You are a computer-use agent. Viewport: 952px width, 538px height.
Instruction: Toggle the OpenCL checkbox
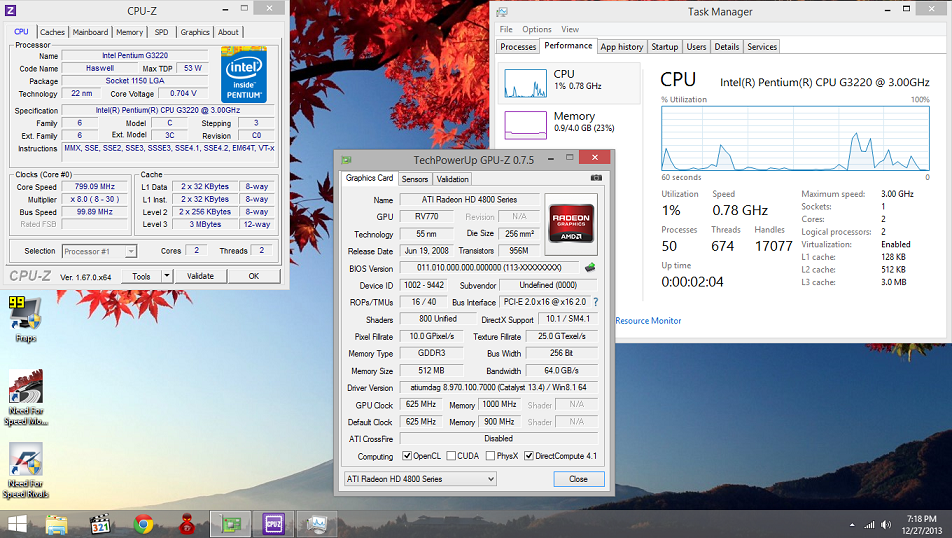407,456
